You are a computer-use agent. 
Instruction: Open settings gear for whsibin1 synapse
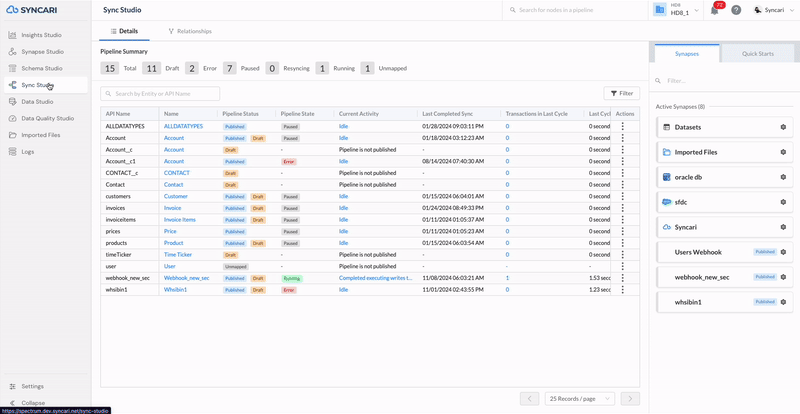783,302
